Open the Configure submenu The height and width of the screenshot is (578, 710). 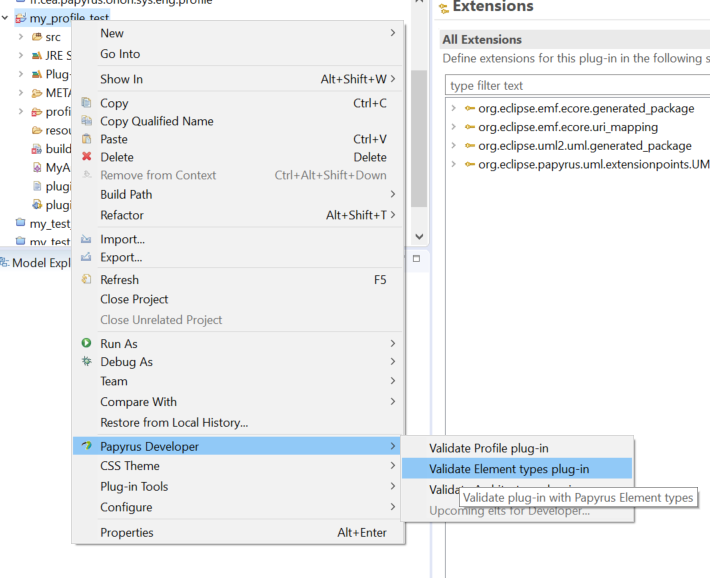pyautogui.click(x=238, y=507)
